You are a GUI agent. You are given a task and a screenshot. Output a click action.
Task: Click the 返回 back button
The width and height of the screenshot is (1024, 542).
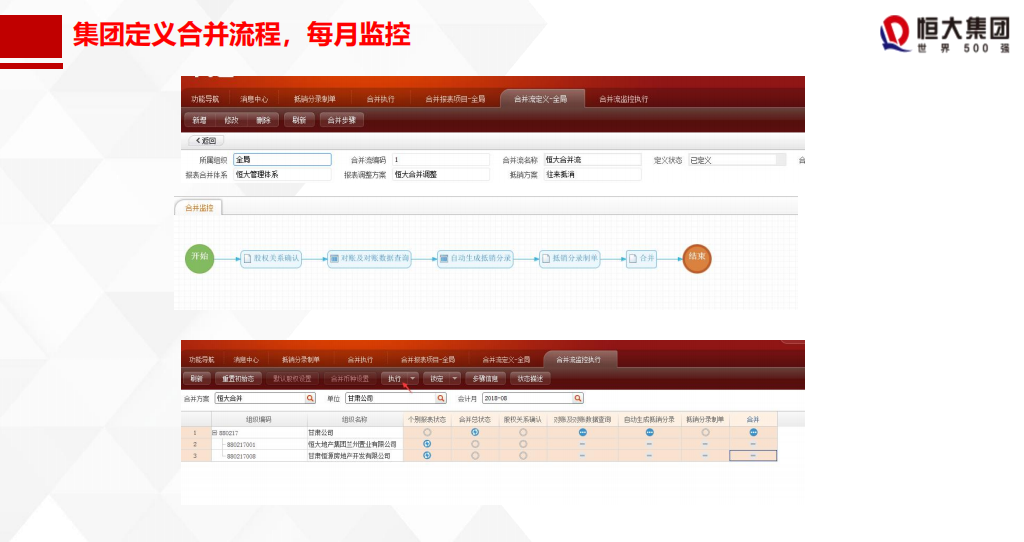(206, 141)
